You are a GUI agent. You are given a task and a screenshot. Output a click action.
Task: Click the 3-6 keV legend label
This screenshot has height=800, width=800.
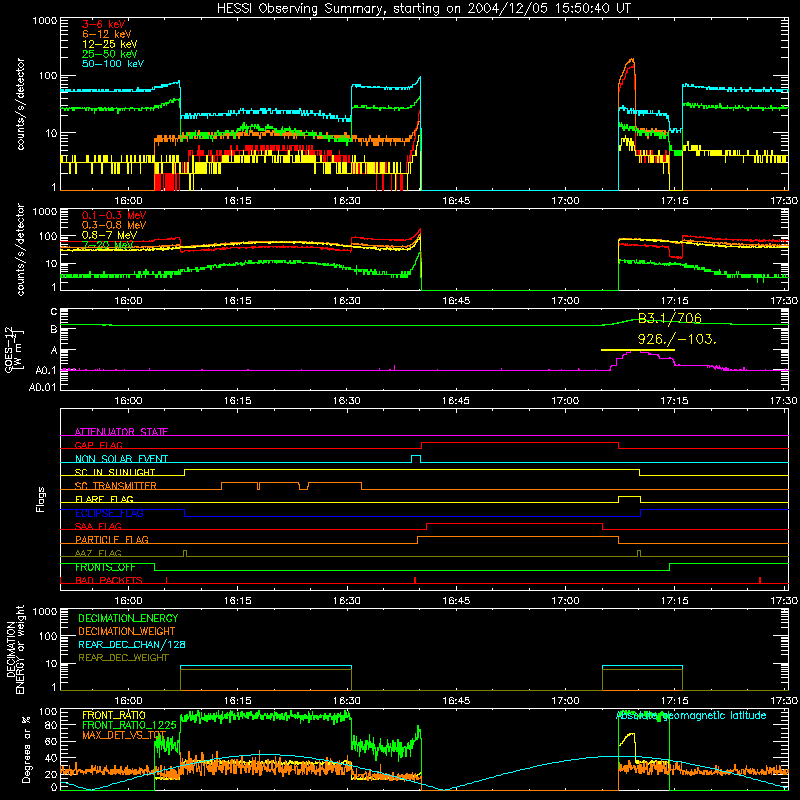(104, 24)
